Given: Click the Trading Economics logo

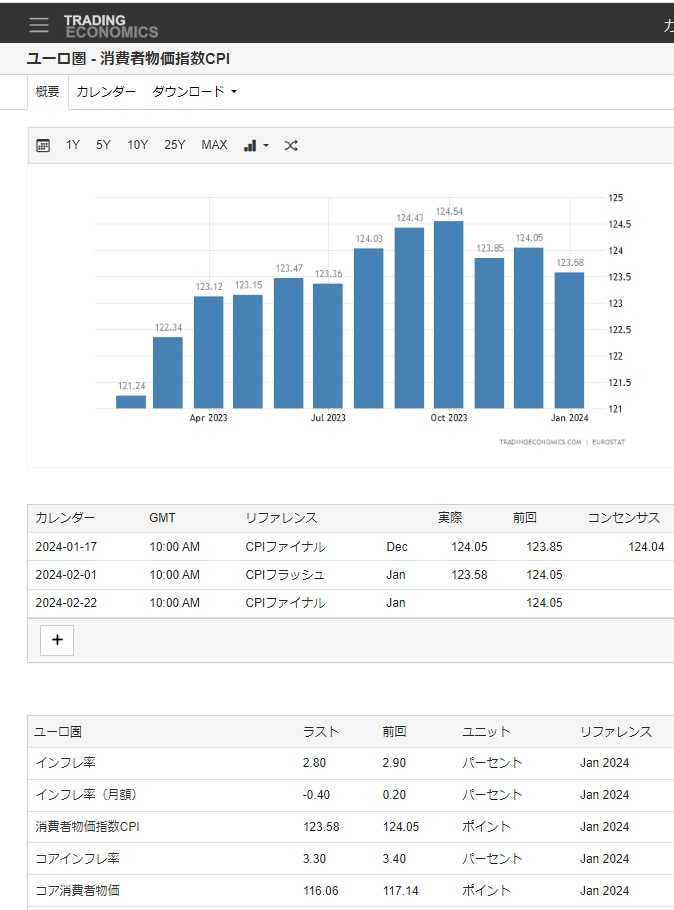Looking at the screenshot, I should click(110, 25).
